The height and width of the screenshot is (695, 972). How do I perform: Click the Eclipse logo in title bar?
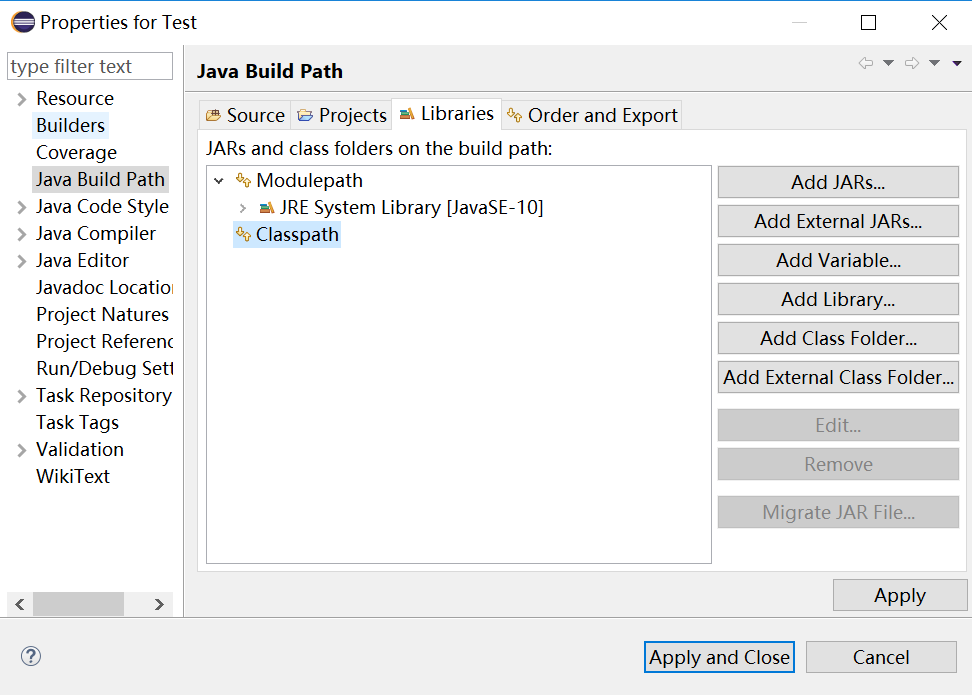coord(22,22)
